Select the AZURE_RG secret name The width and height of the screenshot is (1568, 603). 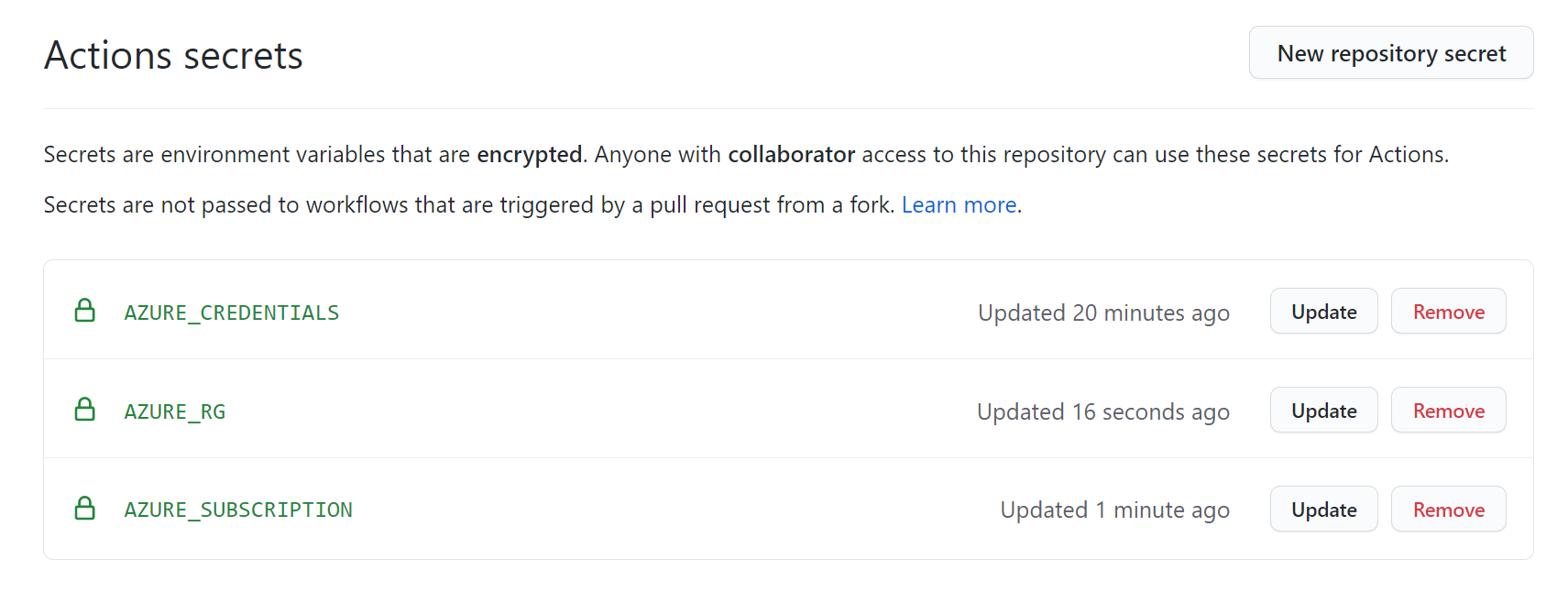pyautogui.click(x=175, y=412)
